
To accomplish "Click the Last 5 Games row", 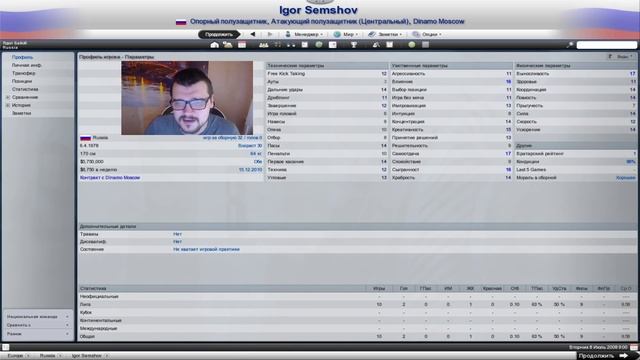I will [x=576, y=169].
